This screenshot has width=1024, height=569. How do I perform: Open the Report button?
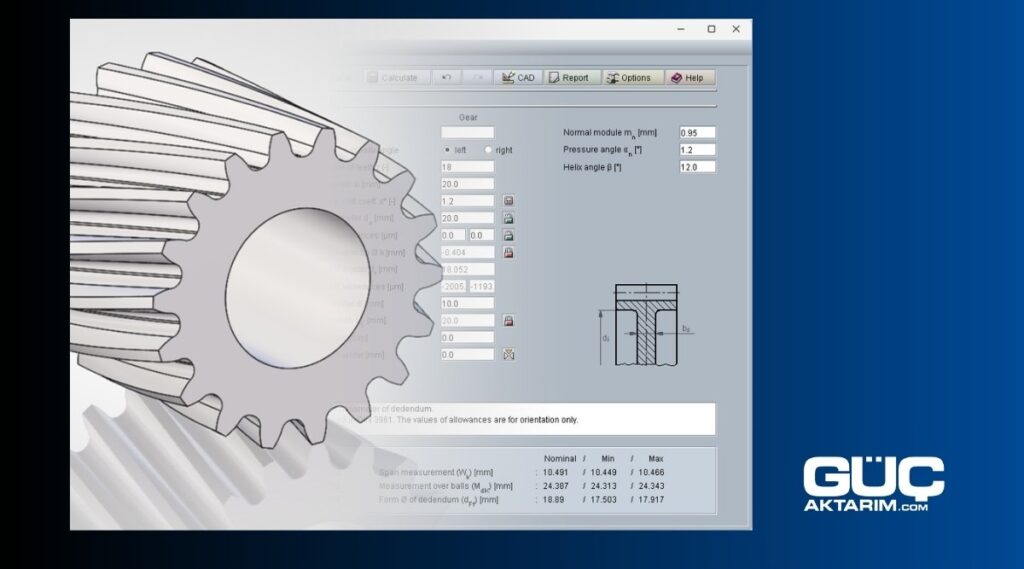click(572, 78)
